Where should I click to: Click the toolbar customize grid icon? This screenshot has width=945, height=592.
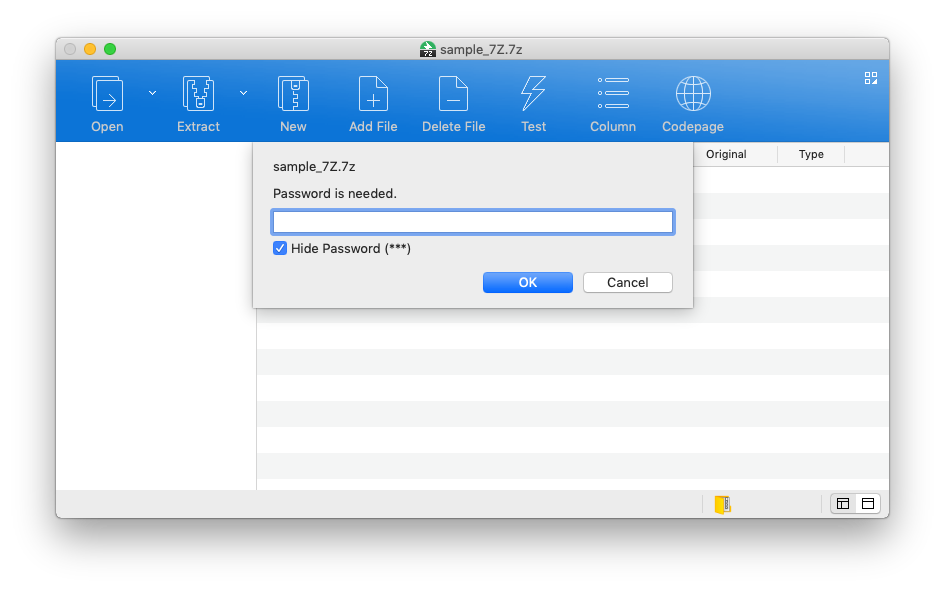click(871, 78)
